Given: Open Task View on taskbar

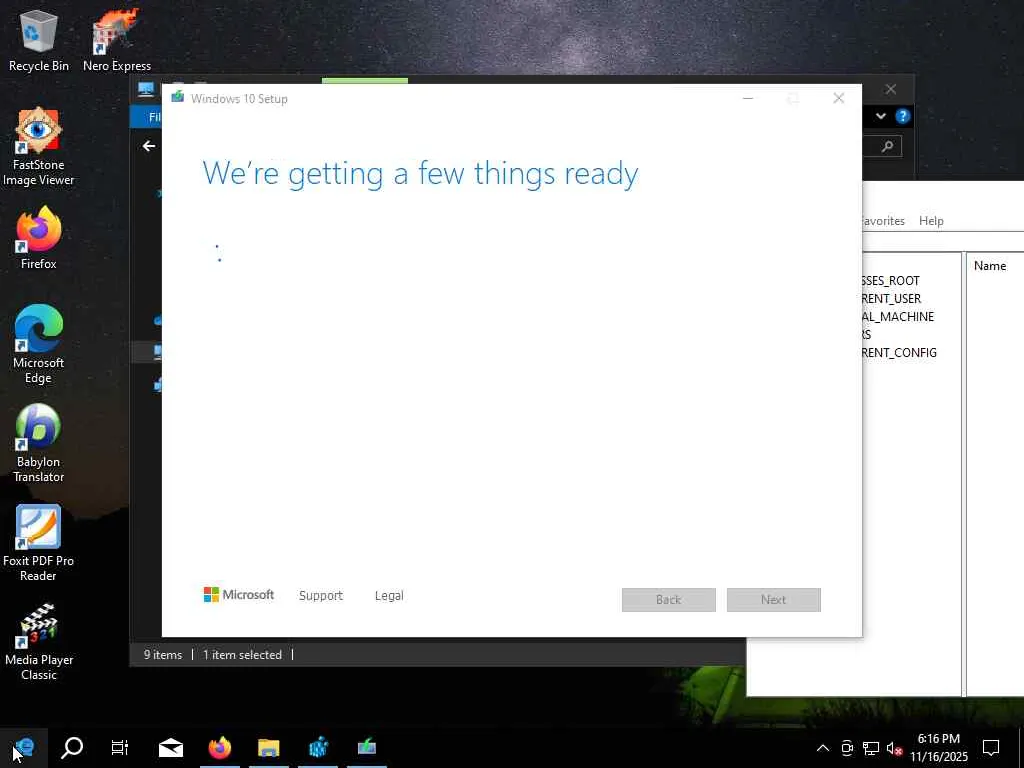Looking at the screenshot, I should click(120, 748).
